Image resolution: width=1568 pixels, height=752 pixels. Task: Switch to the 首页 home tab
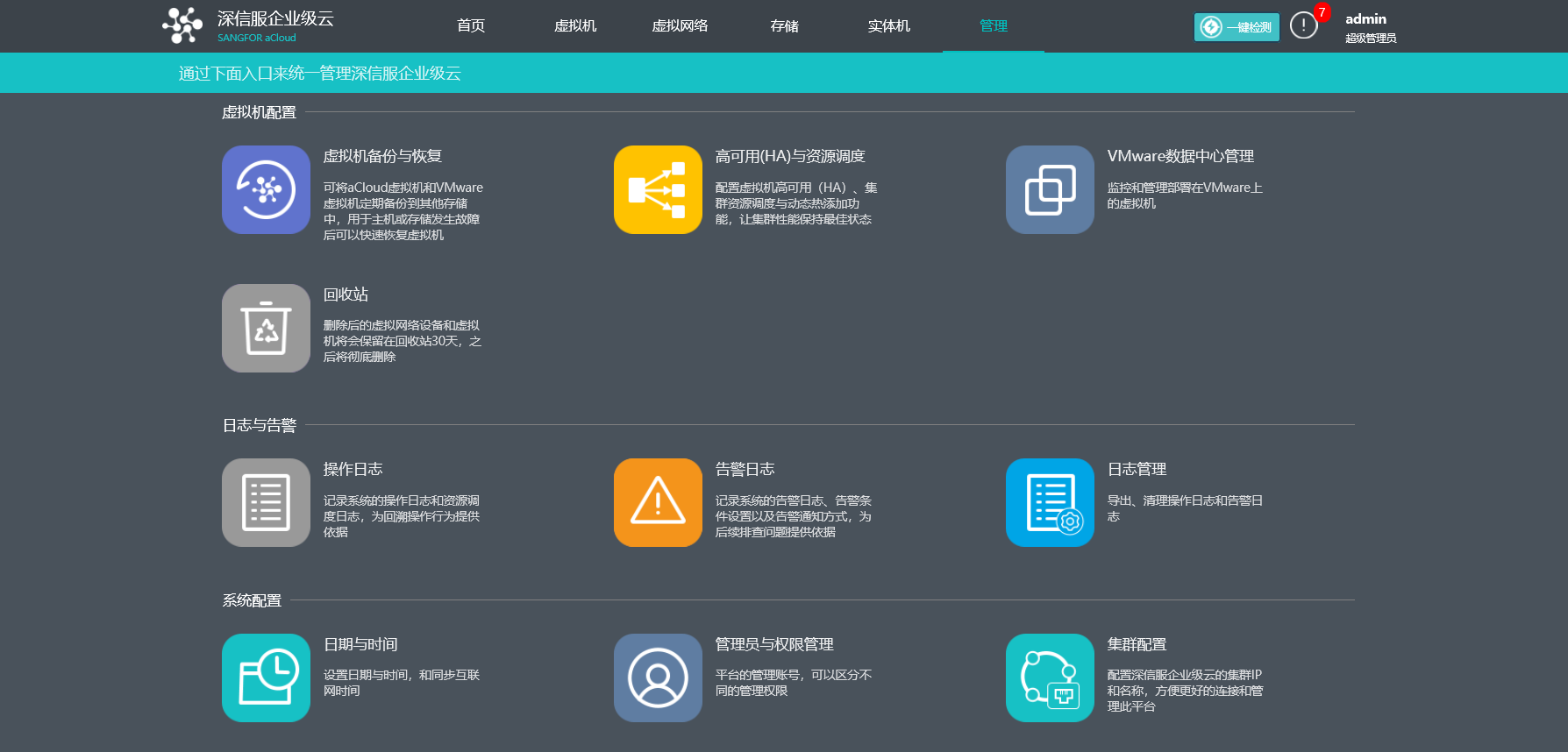[x=471, y=26]
